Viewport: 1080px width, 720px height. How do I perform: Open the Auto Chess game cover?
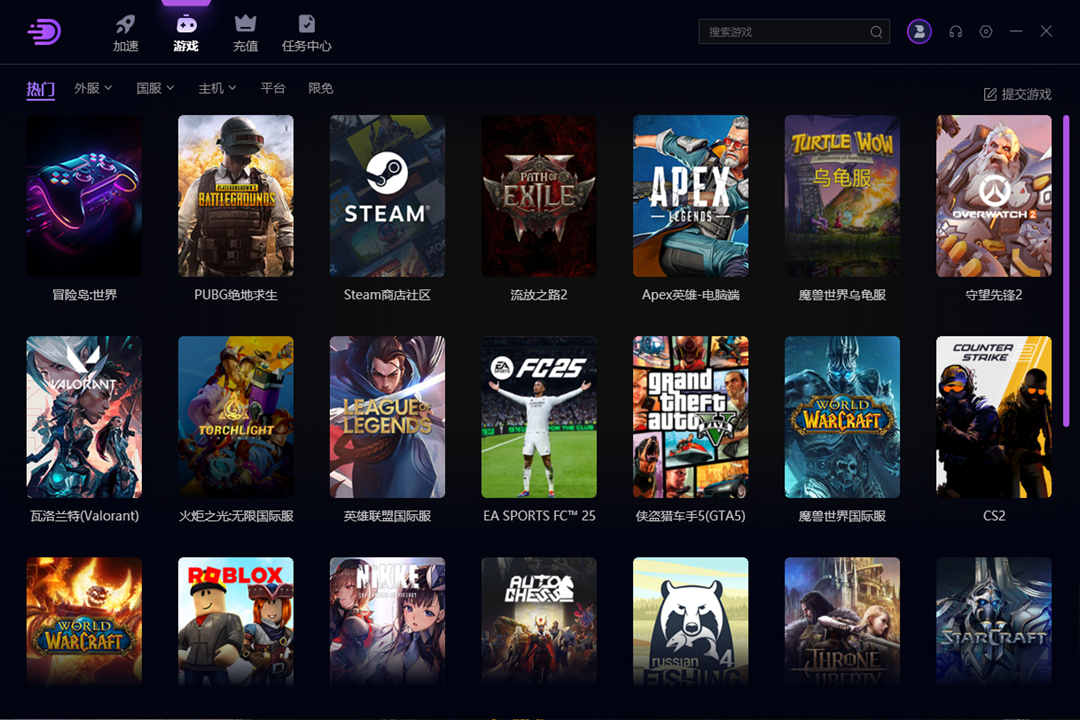tap(539, 621)
